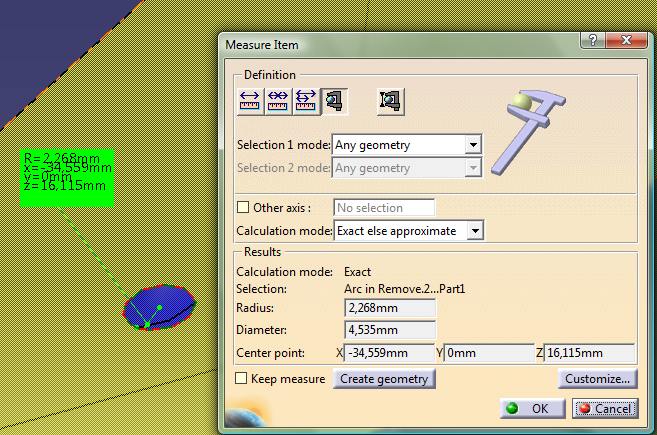
Task: Click Measure Between in fan mode icon
Action: click(305, 100)
